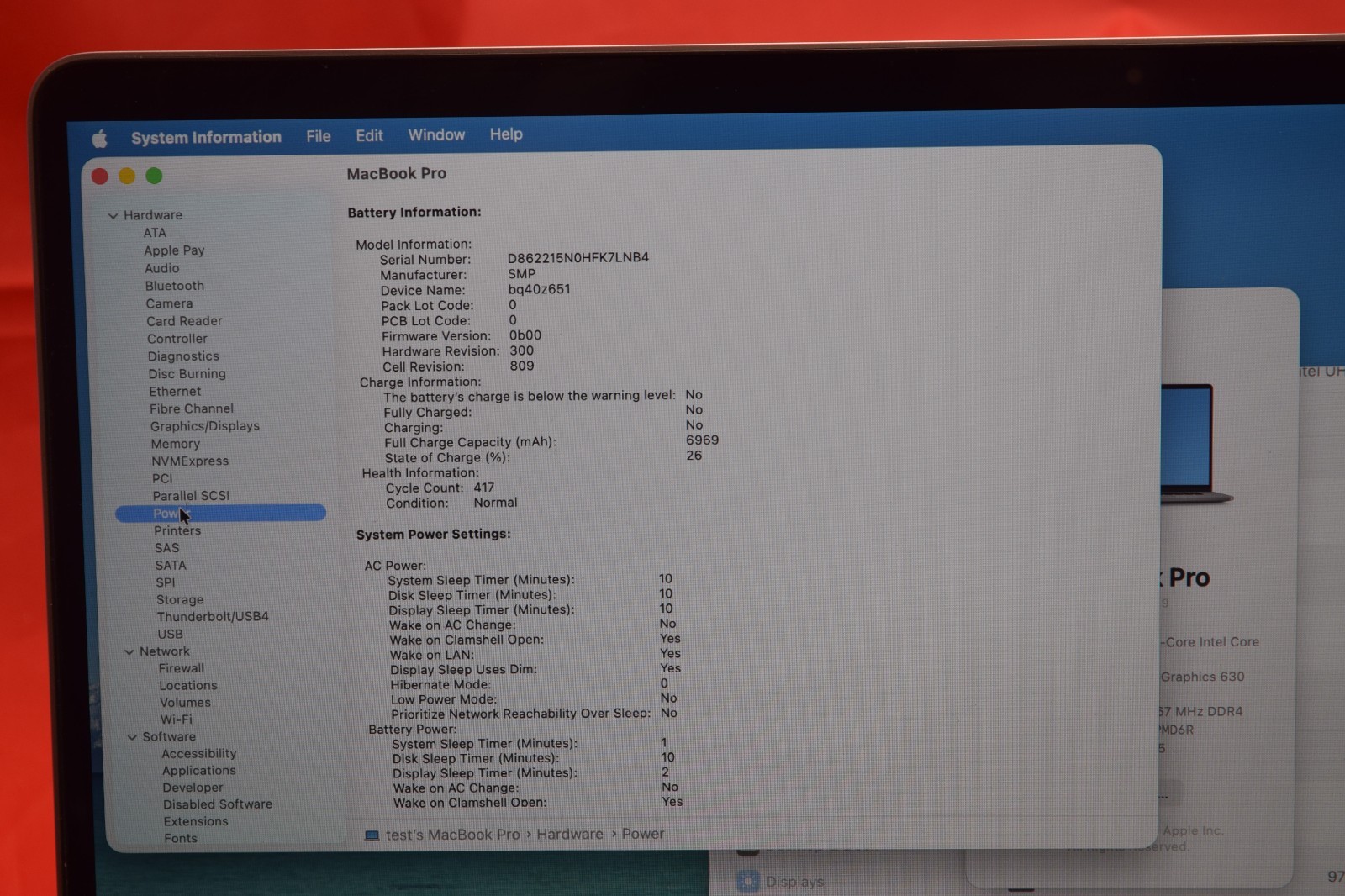Select Storage in the sidebar
The height and width of the screenshot is (896, 1345).
pyautogui.click(x=180, y=600)
